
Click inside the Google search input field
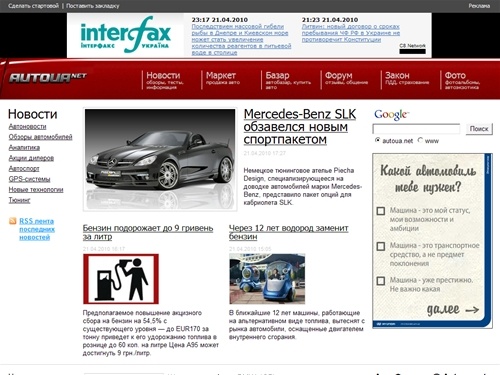416,129
